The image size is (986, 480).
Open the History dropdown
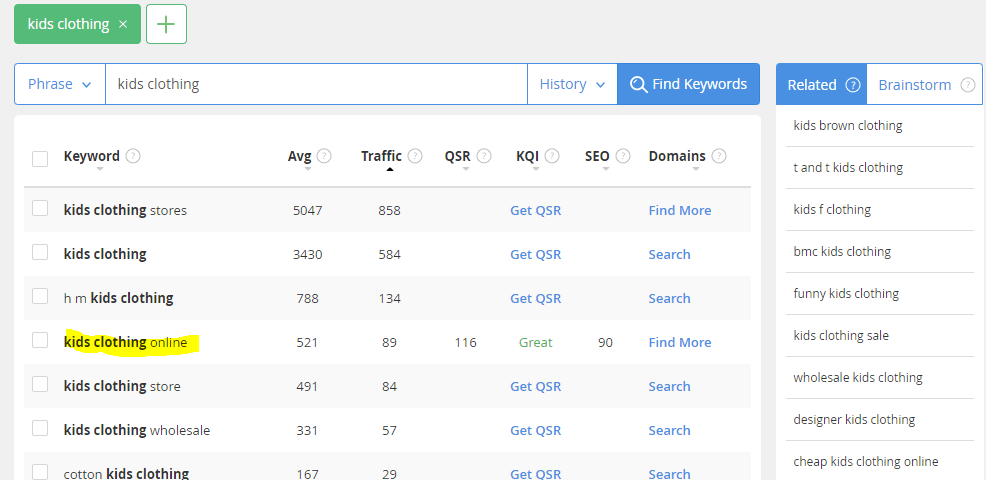[572, 84]
